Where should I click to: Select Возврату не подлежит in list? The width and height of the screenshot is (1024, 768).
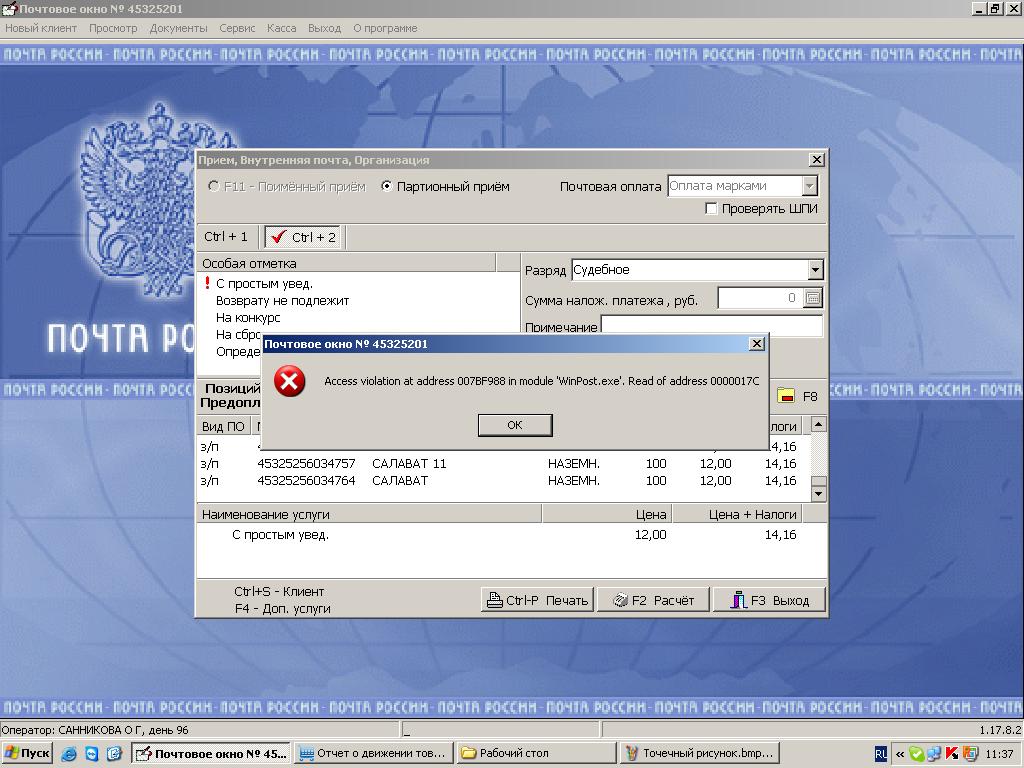pos(283,300)
